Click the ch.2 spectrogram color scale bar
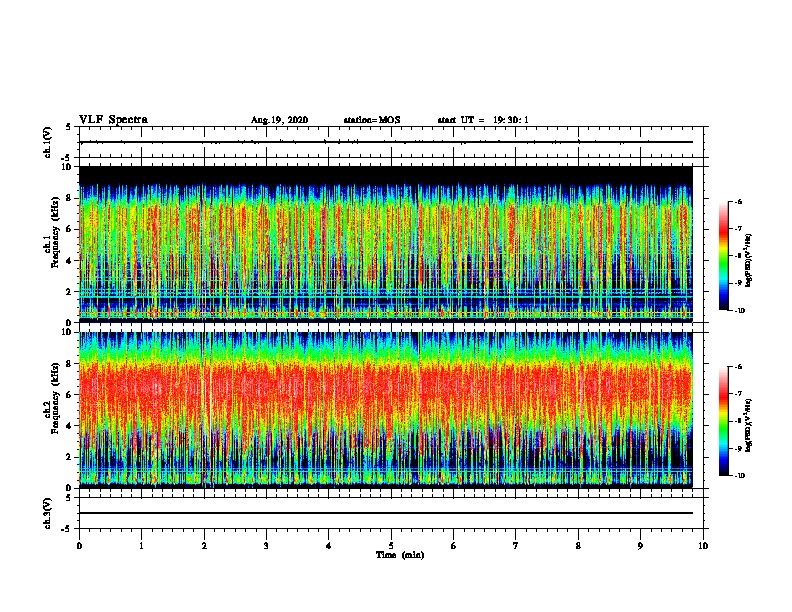 723,421
